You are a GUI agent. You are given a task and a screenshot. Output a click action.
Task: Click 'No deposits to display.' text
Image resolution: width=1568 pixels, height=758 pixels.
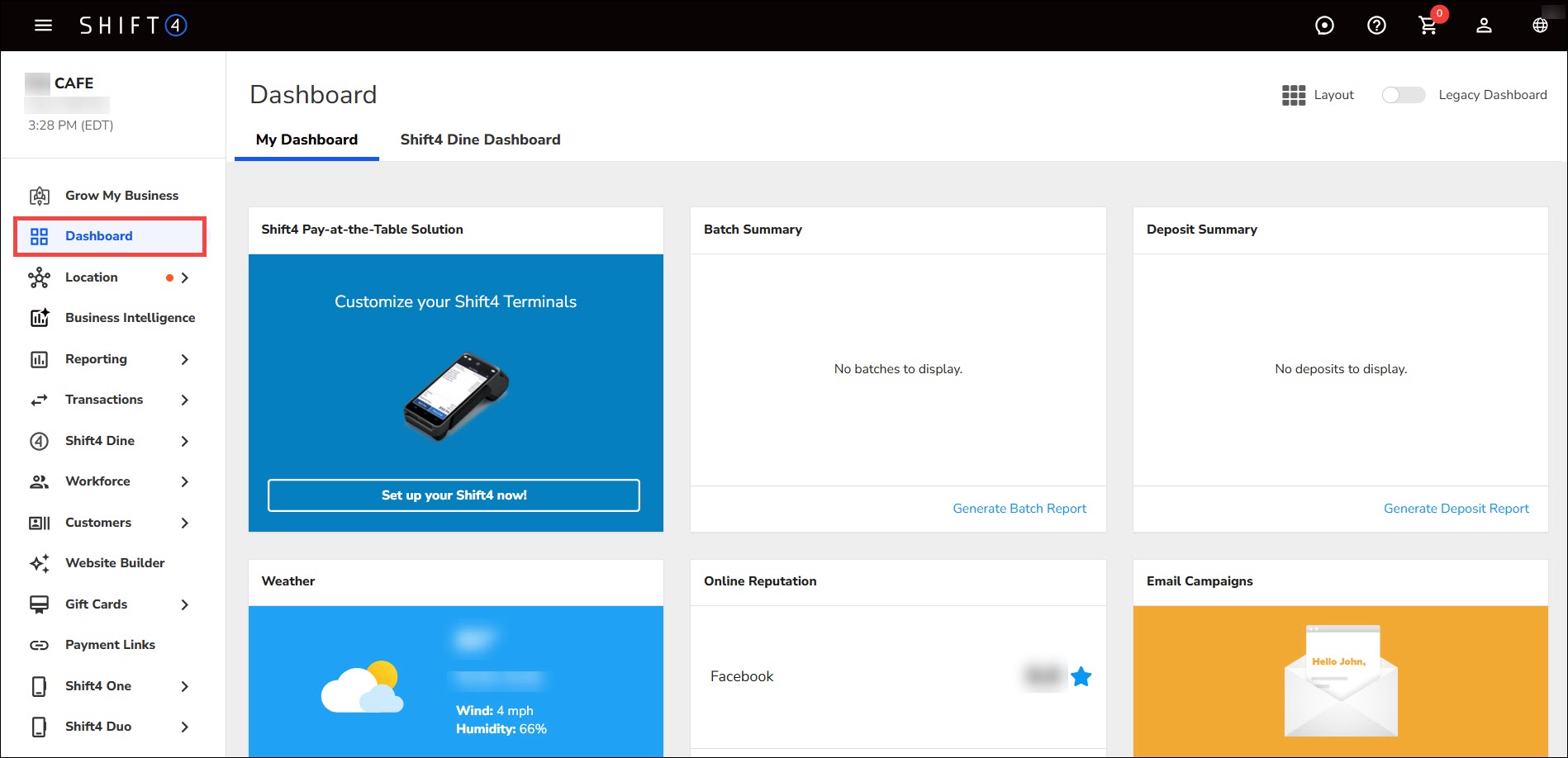[x=1341, y=369]
